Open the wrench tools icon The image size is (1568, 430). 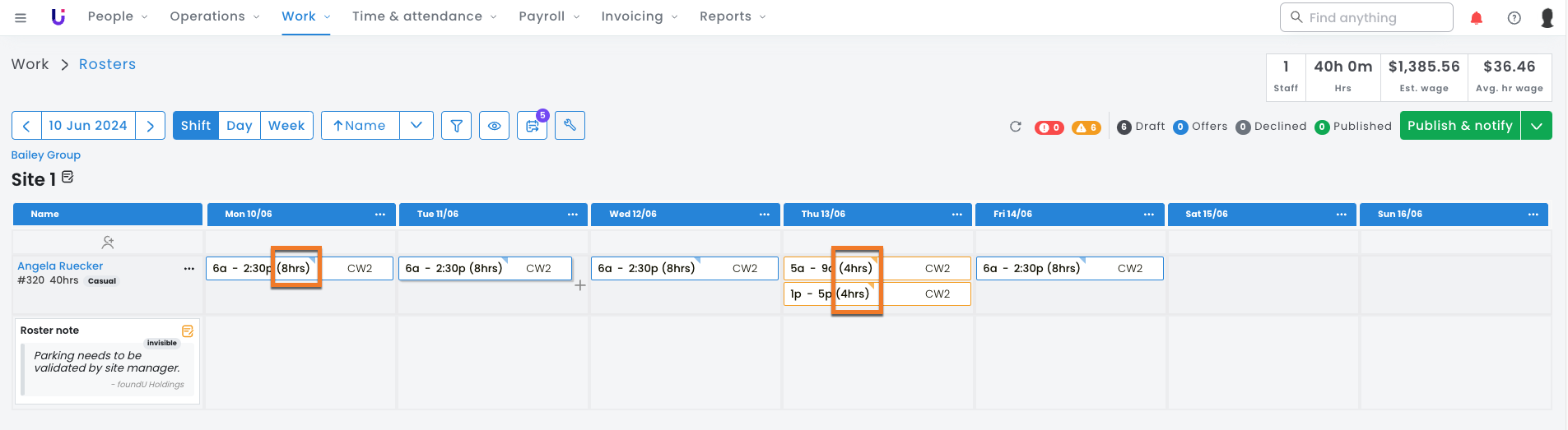point(570,126)
